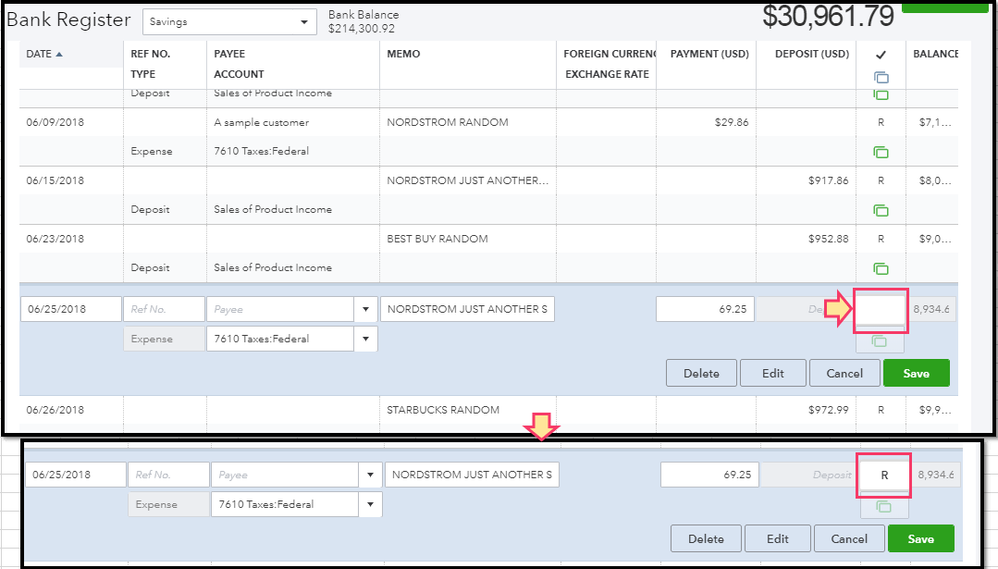Click Cancel button in upper edit row
Image resolution: width=998 pixels, height=569 pixels.
tap(845, 374)
